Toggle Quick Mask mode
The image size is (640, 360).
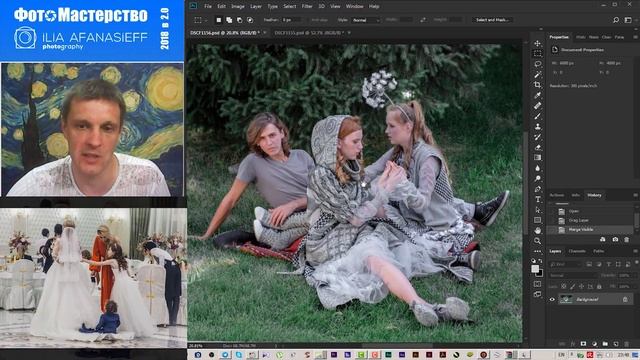538,284
